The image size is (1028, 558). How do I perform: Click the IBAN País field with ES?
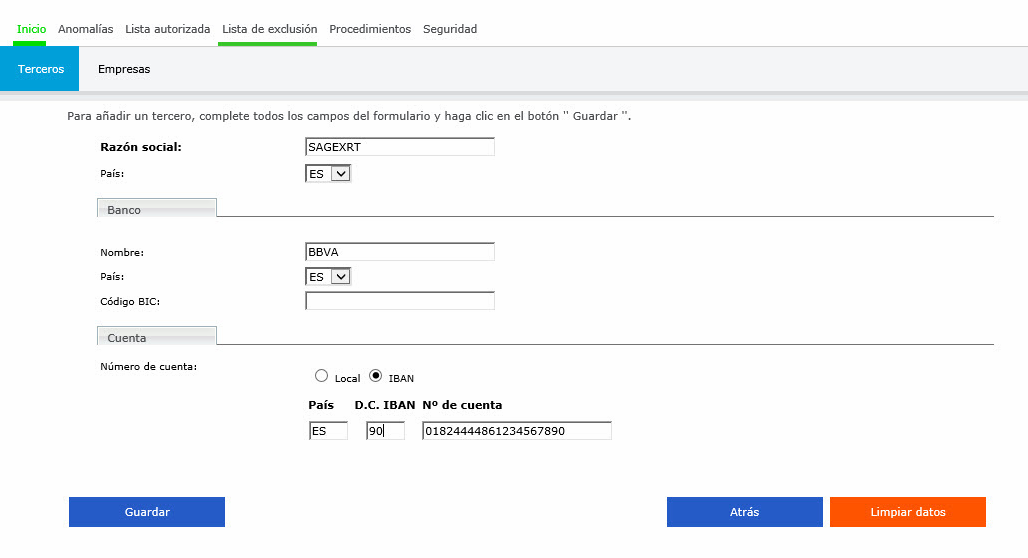point(328,431)
